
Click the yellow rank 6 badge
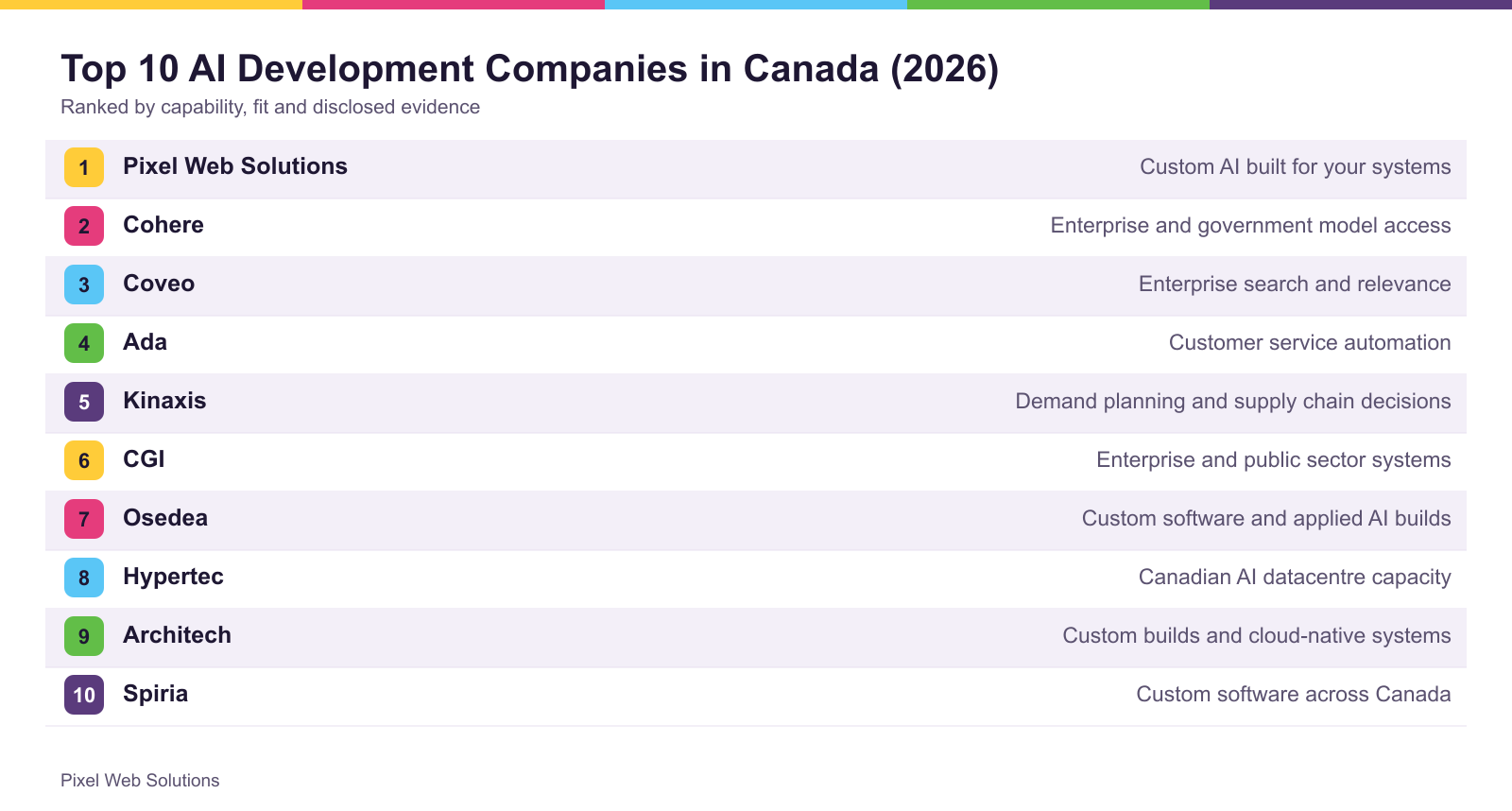pyautogui.click(x=84, y=460)
